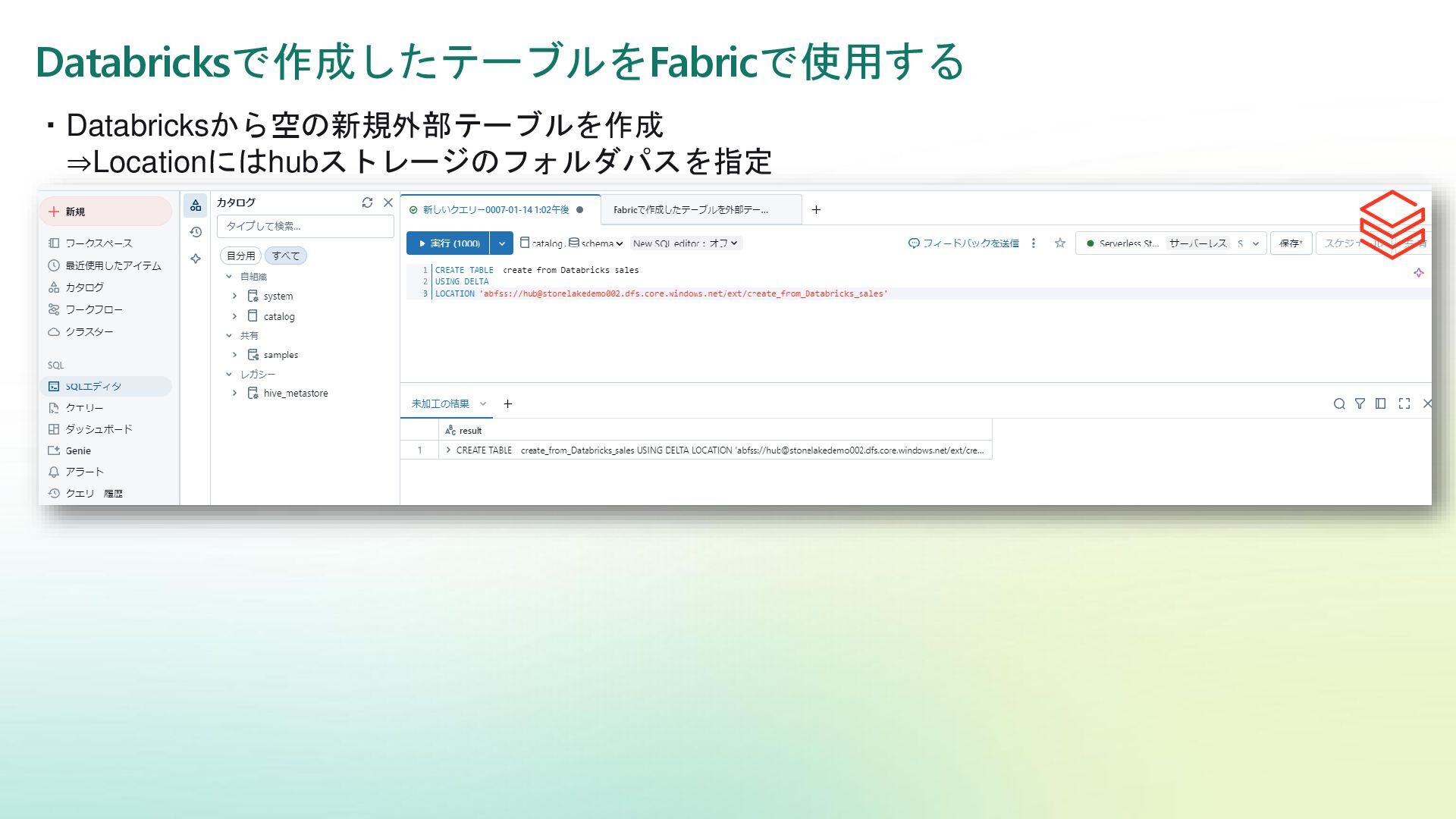This screenshot has width=1456, height=819.
Task: Click the filter icon in results panel
Action: (1360, 403)
